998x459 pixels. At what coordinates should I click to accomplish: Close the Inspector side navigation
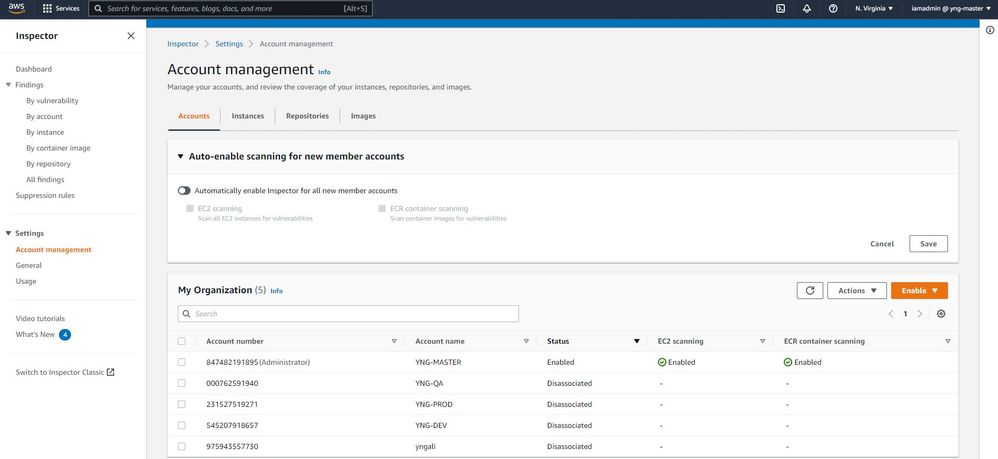tap(131, 36)
